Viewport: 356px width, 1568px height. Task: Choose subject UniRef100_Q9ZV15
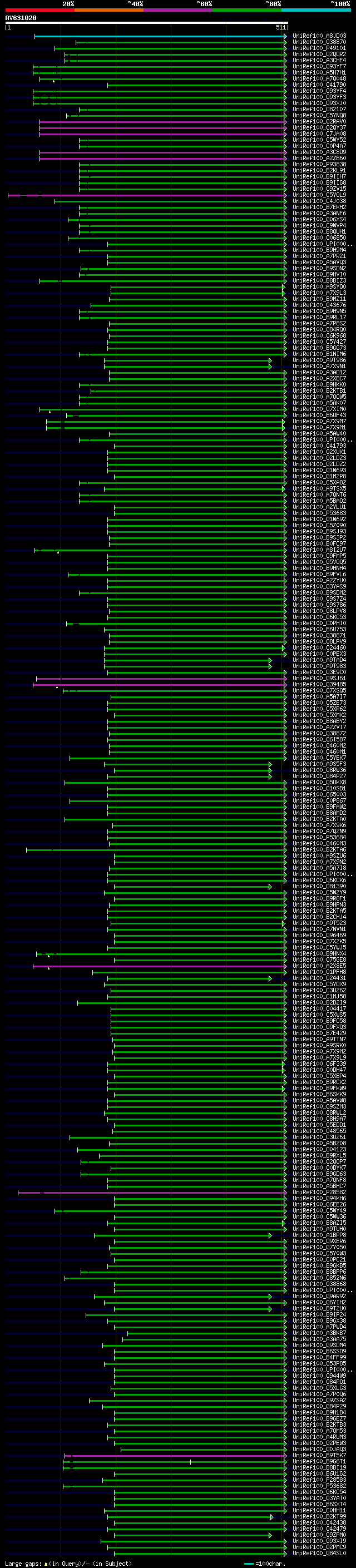[x=319, y=189]
